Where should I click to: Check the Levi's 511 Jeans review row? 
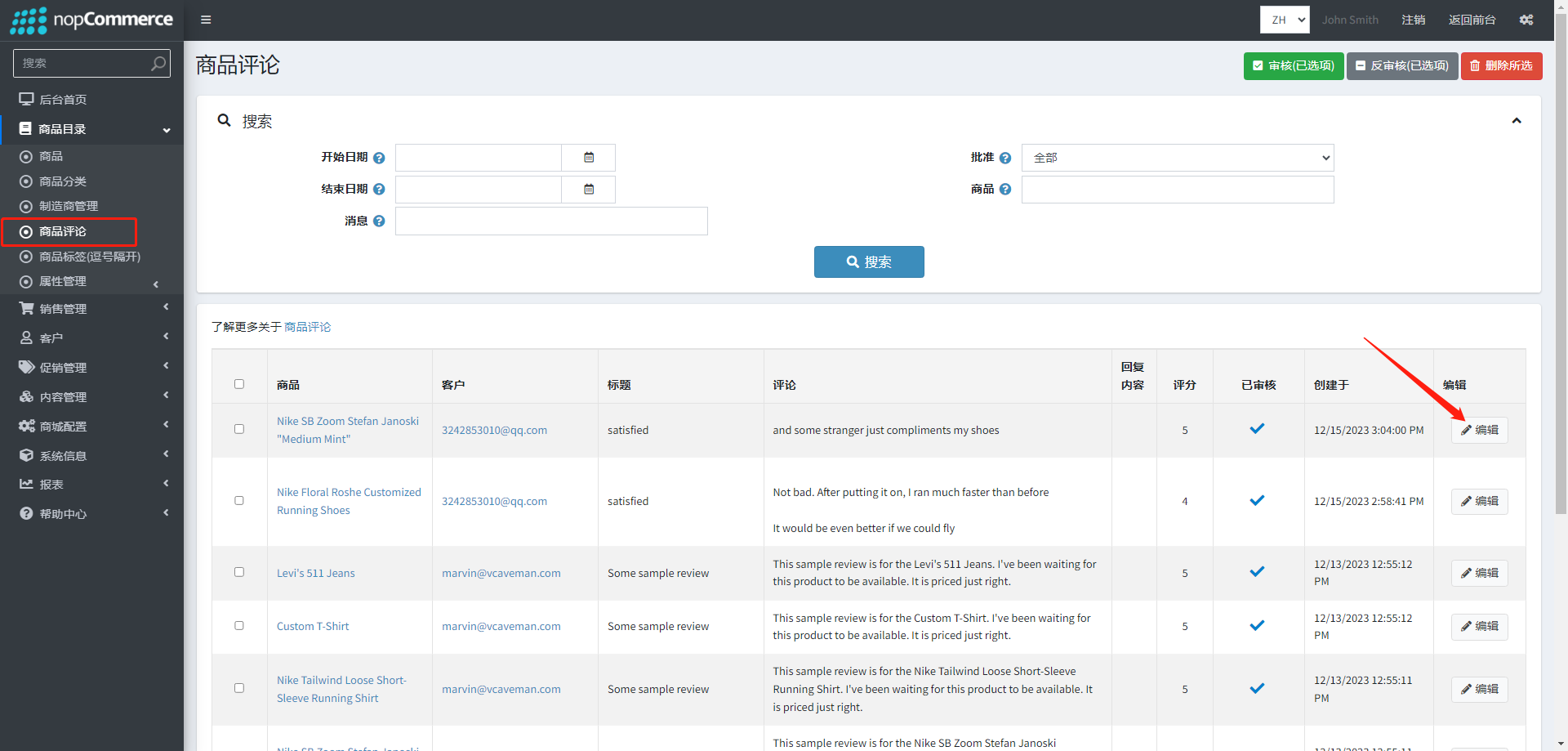pyautogui.click(x=239, y=572)
